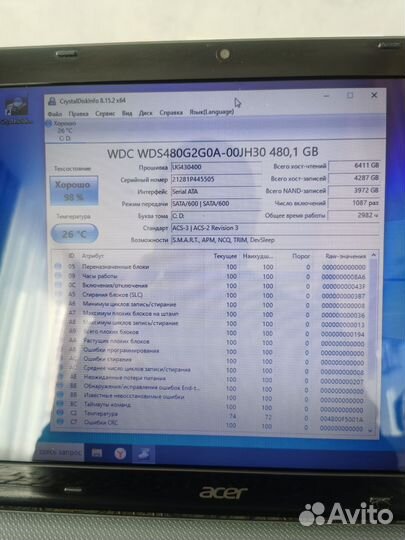Click the ACS-3 | ACS-2 Revision 3 standard field

(x=275, y=228)
